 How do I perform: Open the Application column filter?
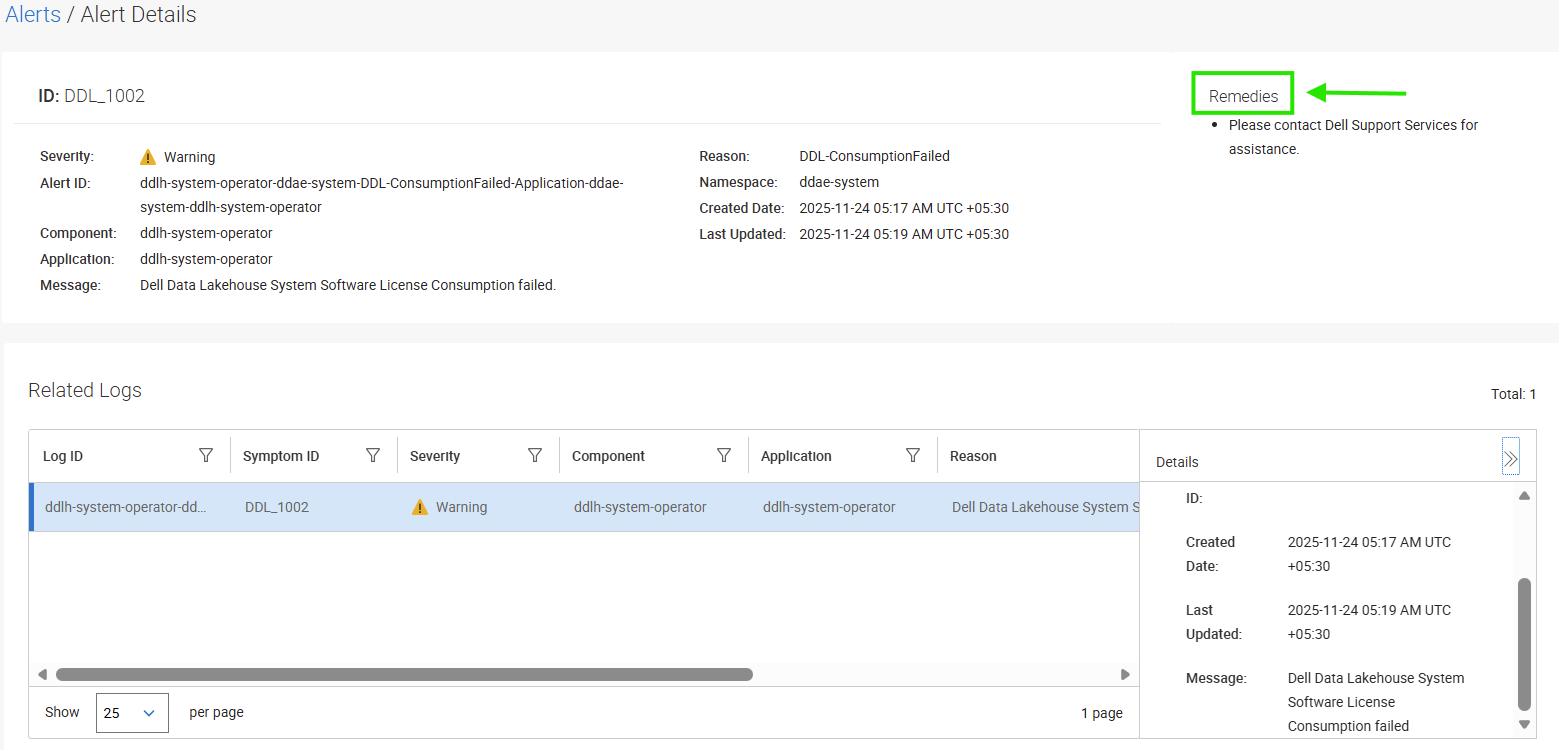(913, 456)
